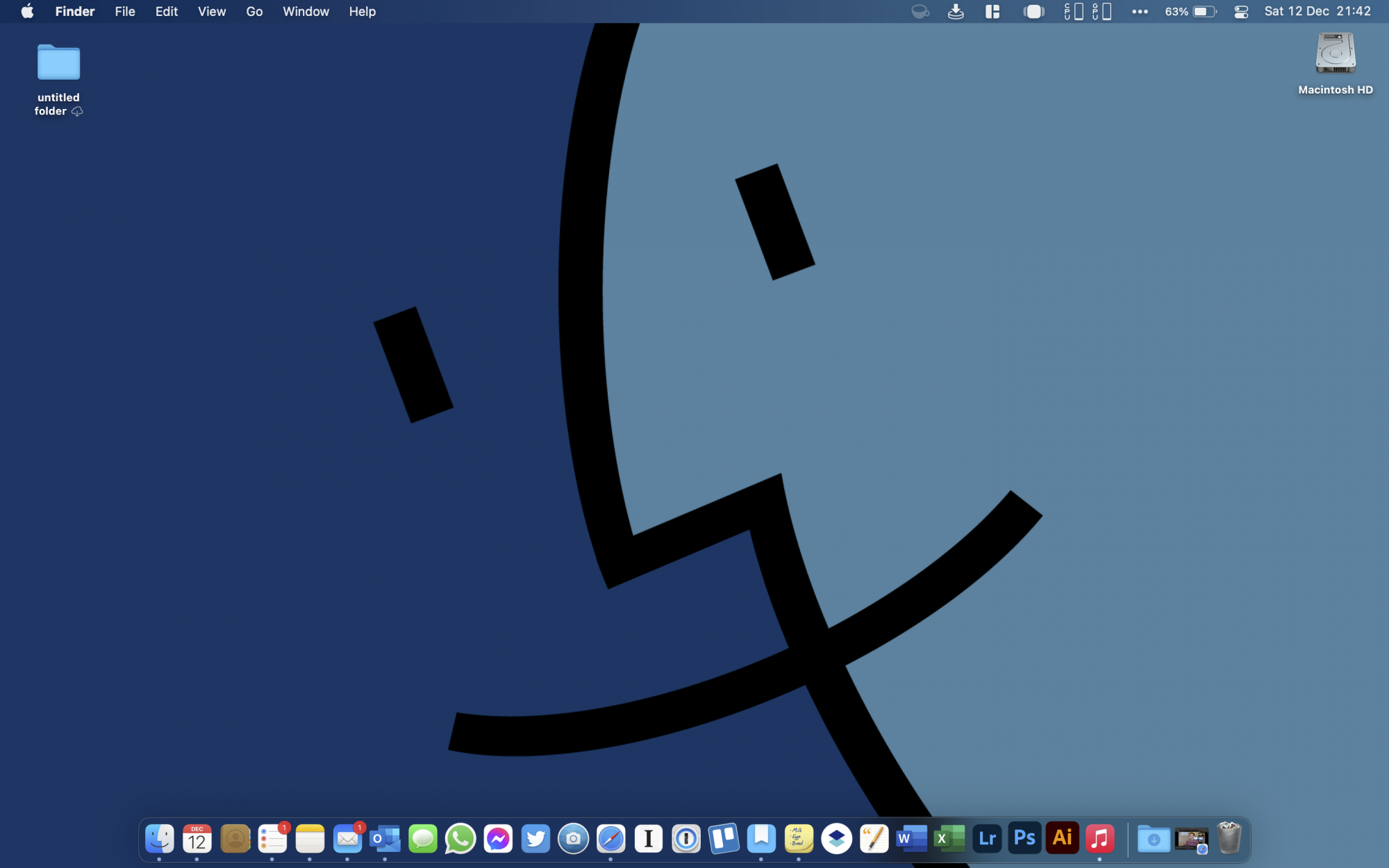
Task: Select the untitled folder on desktop
Action: coord(58,64)
